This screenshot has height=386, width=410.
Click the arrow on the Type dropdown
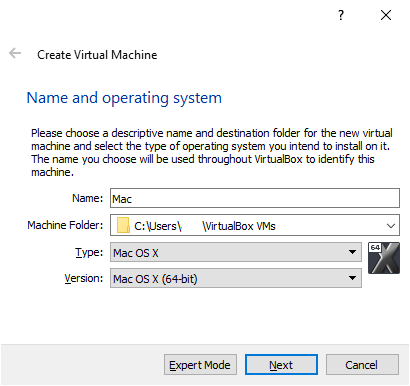352,252
